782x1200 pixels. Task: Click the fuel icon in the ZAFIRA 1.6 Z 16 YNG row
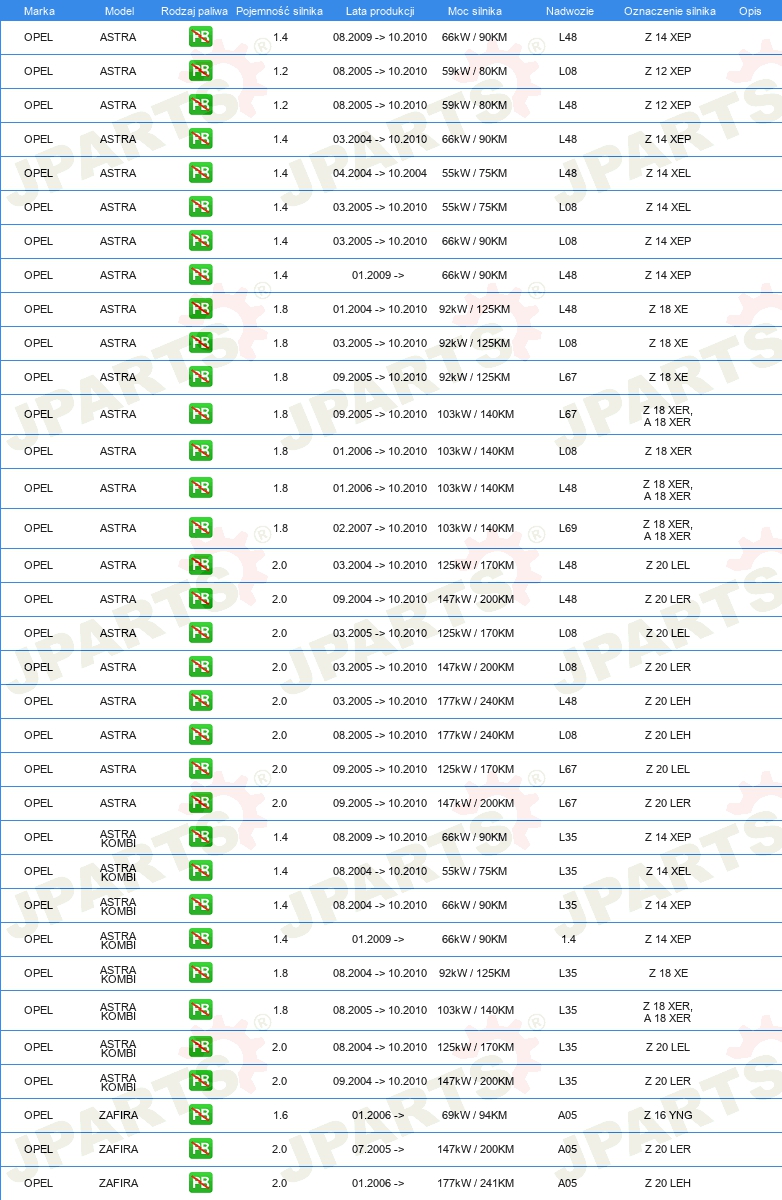click(201, 1115)
